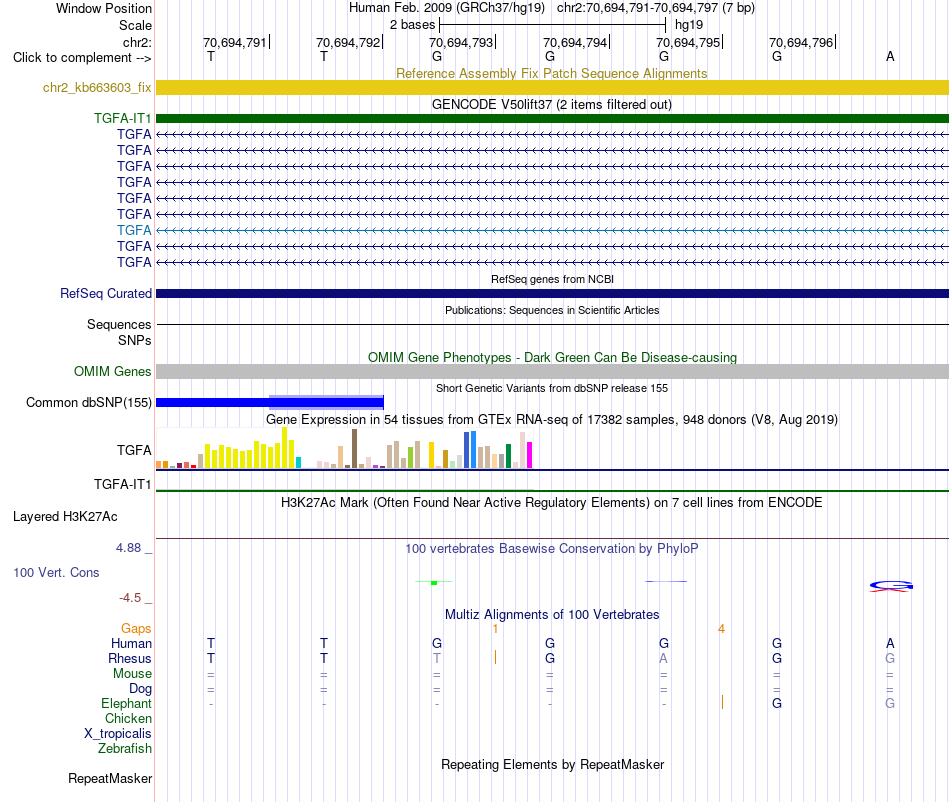Select the blue dbSNP variant item

tap(270, 402)
